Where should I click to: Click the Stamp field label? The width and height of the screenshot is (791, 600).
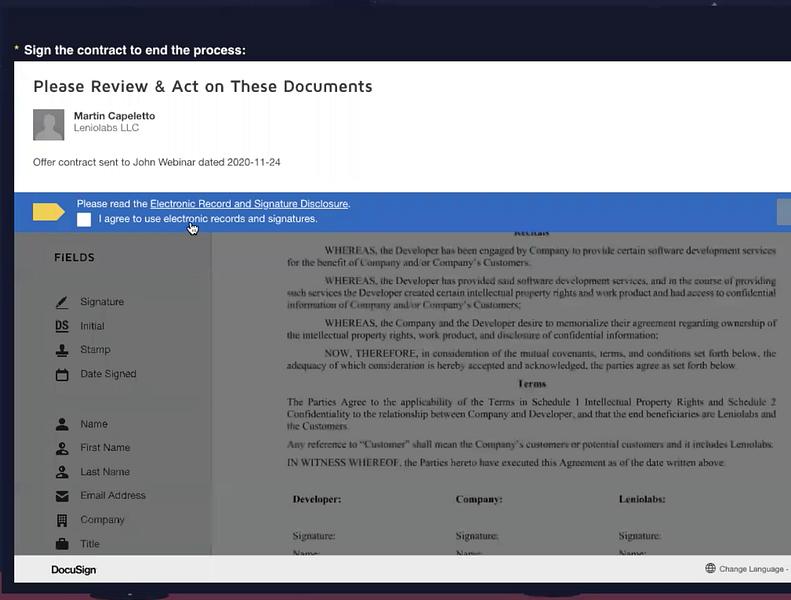tap(95, 350)
